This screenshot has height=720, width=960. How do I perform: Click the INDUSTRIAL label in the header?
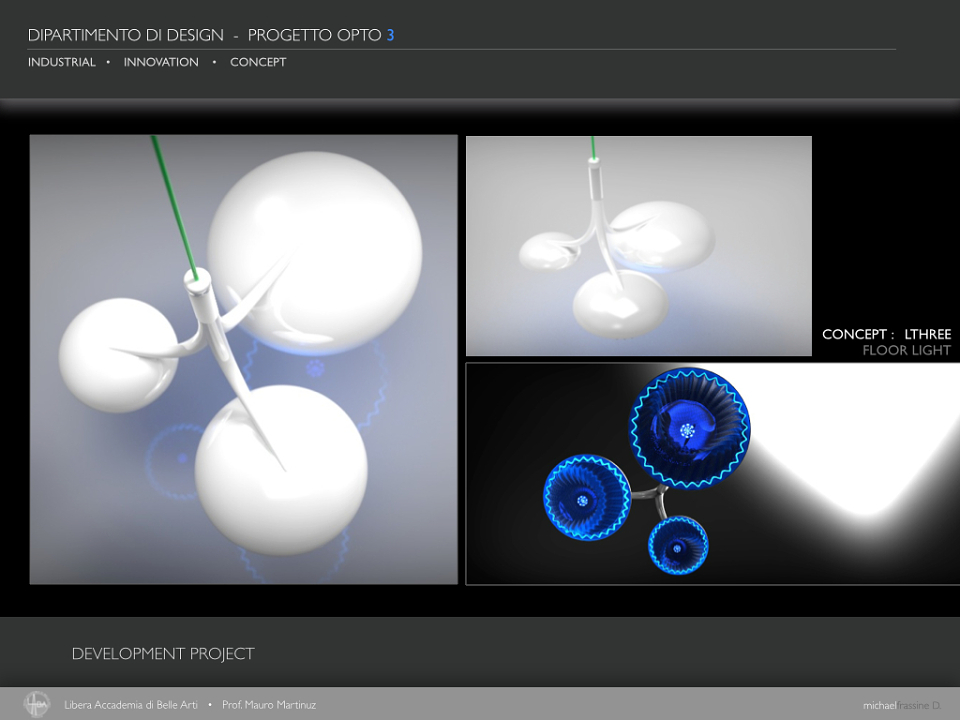click(62, 62)
